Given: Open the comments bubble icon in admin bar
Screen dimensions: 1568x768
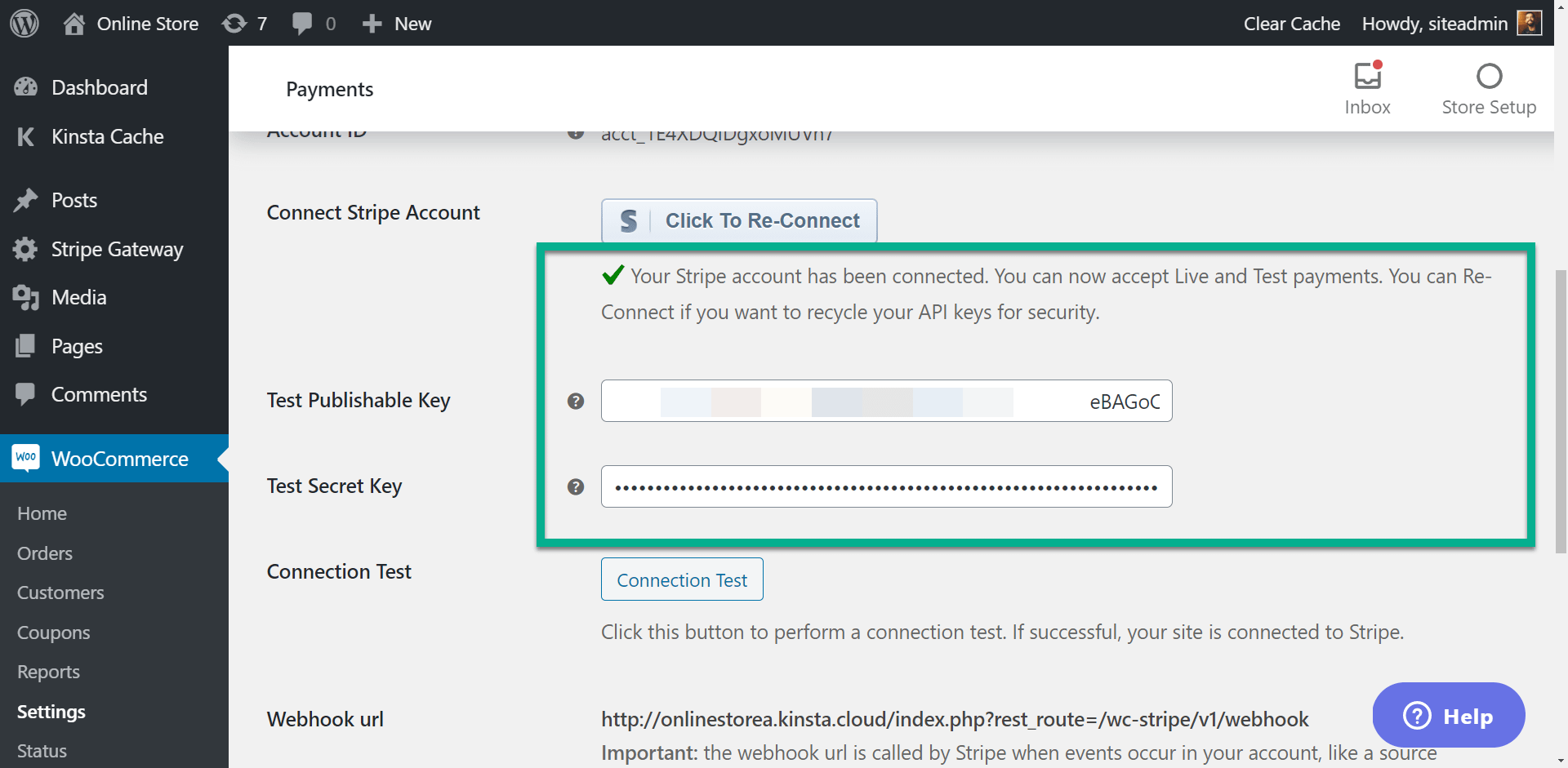Looking at the screenshot, I should 302,24.
